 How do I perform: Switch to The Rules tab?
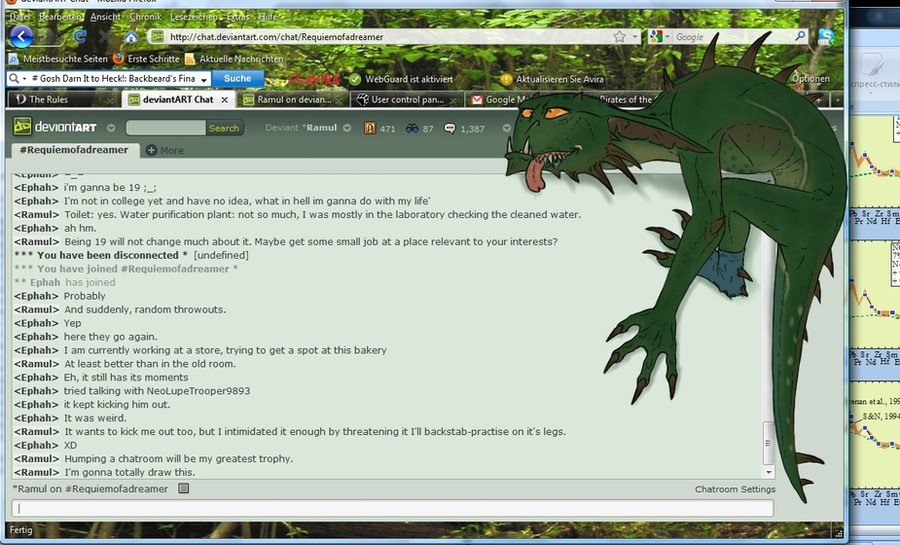(x=63, y=99)
